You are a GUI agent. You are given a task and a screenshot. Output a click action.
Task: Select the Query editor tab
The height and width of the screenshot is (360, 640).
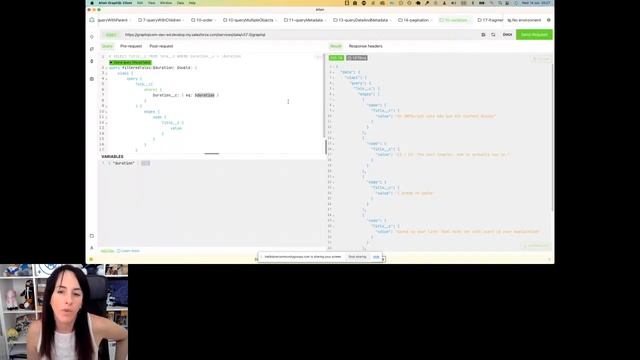click(107, 46)
